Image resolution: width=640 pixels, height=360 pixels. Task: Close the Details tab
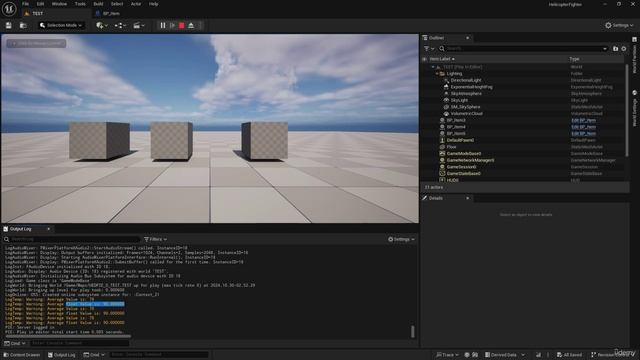[468, 198]
